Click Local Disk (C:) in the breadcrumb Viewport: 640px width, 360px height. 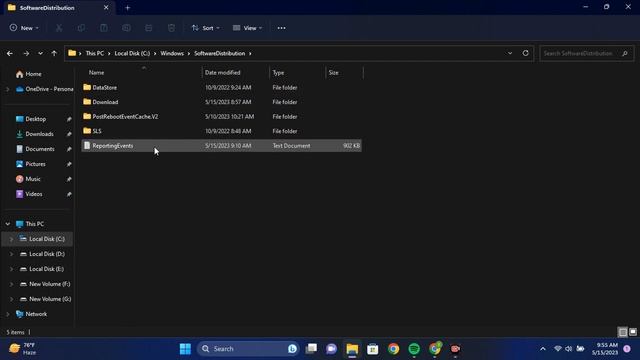132,53
